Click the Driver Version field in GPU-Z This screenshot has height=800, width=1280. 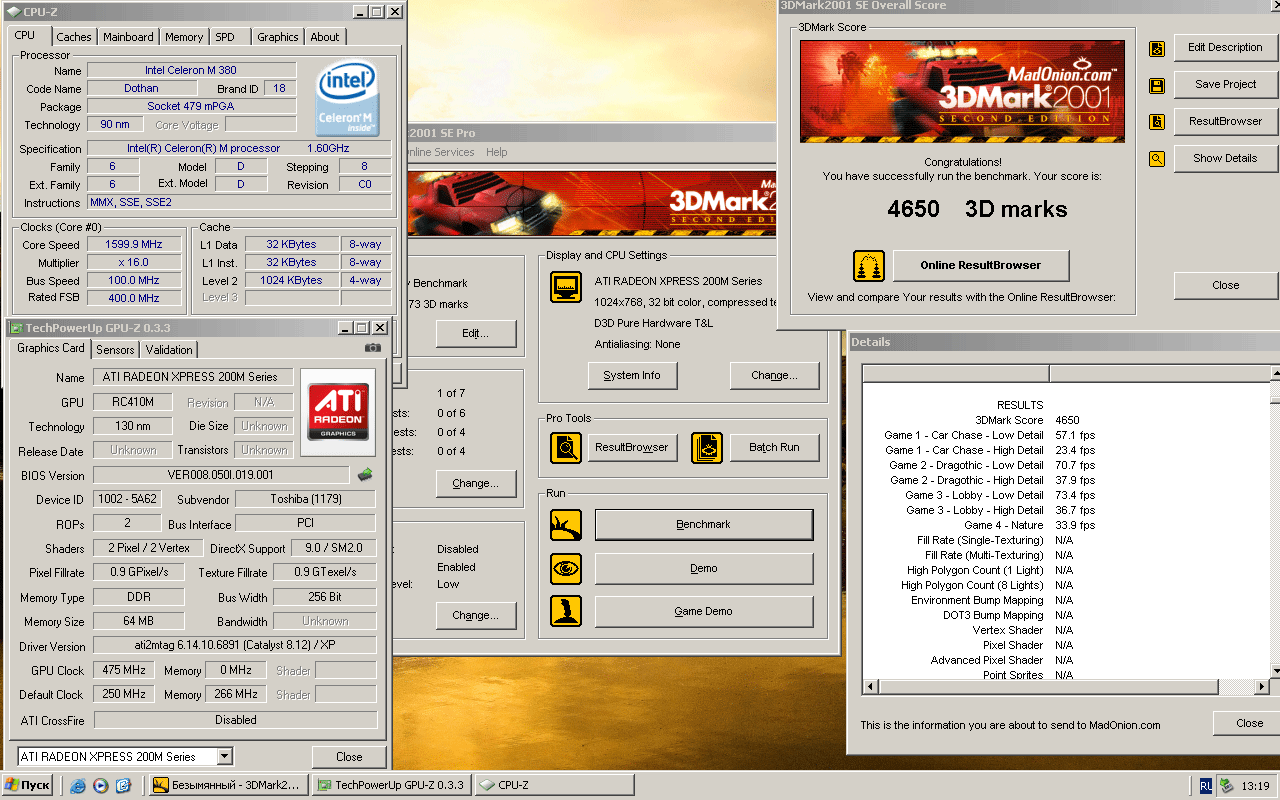click(235, 646)
